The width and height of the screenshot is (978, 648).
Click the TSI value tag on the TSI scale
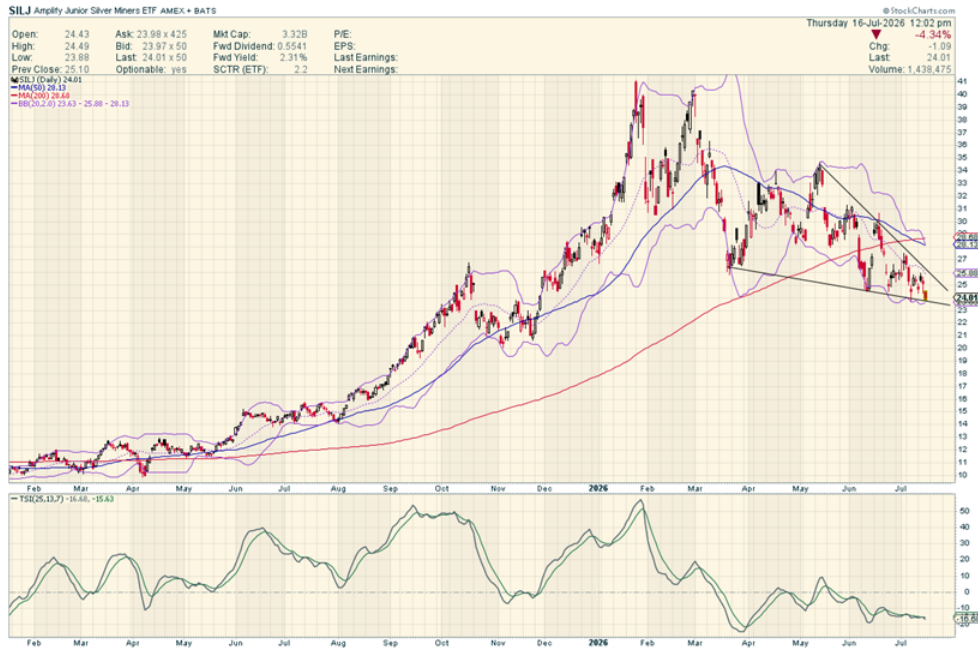[967, 618]
